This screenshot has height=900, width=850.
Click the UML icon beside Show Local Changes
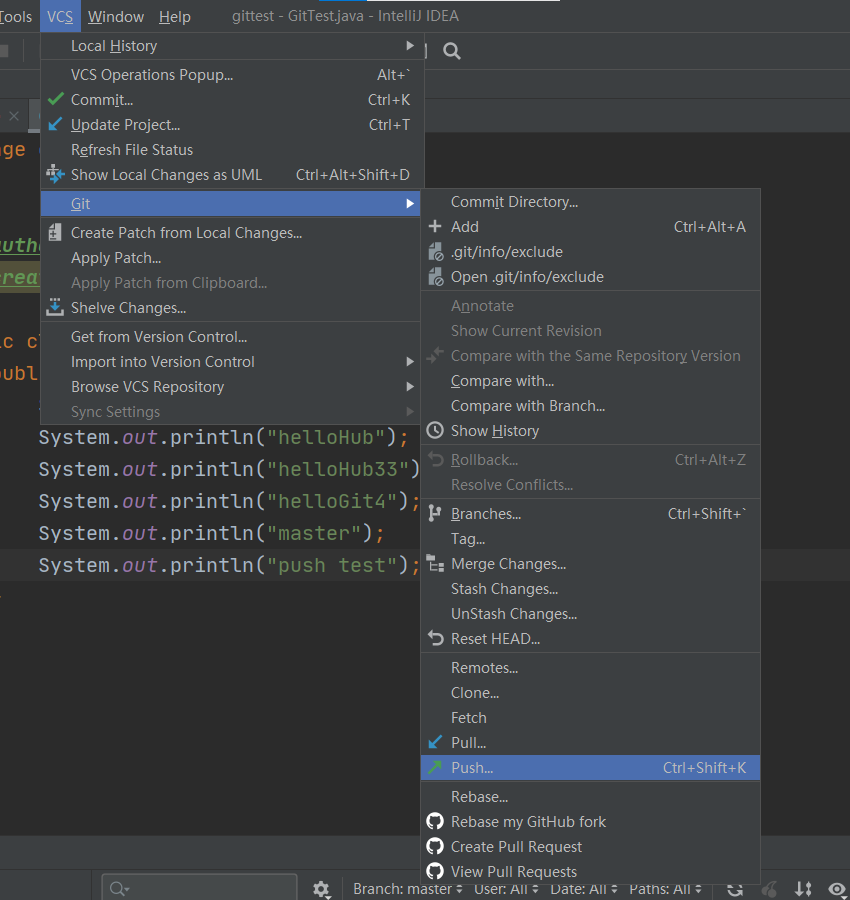[55, 174]
